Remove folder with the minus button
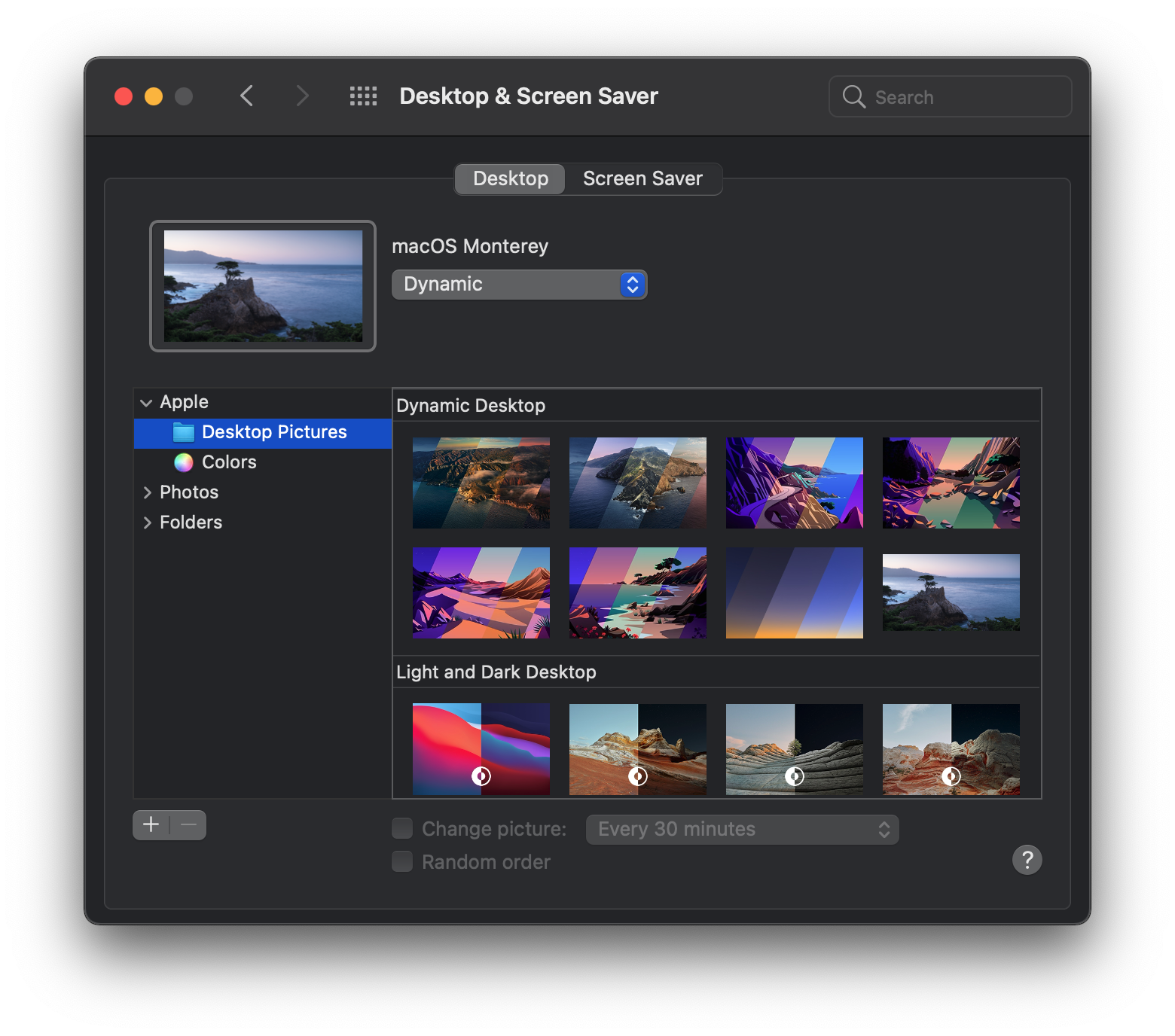This screenshot has width=1175, height=1036. pos(188,824)
